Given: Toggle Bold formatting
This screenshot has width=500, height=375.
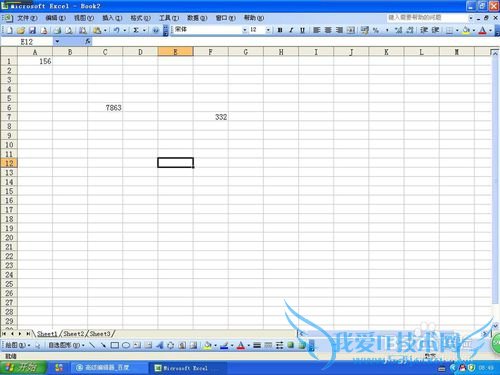Looking at the screenshot, I should [280, 30].
